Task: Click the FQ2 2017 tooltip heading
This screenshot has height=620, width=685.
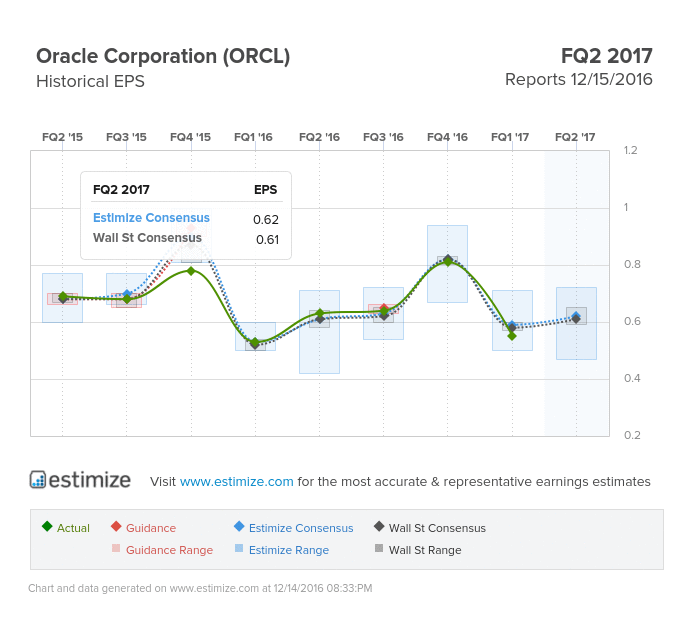Action: [x=121, y=190]
